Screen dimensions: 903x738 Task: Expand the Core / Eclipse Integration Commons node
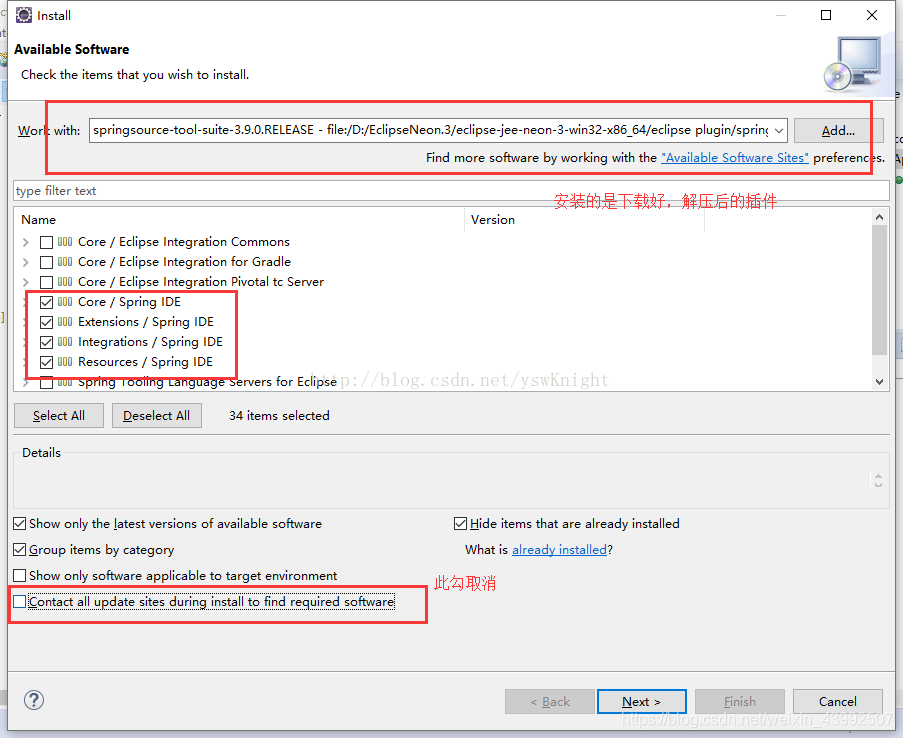(x=25, y=242)
